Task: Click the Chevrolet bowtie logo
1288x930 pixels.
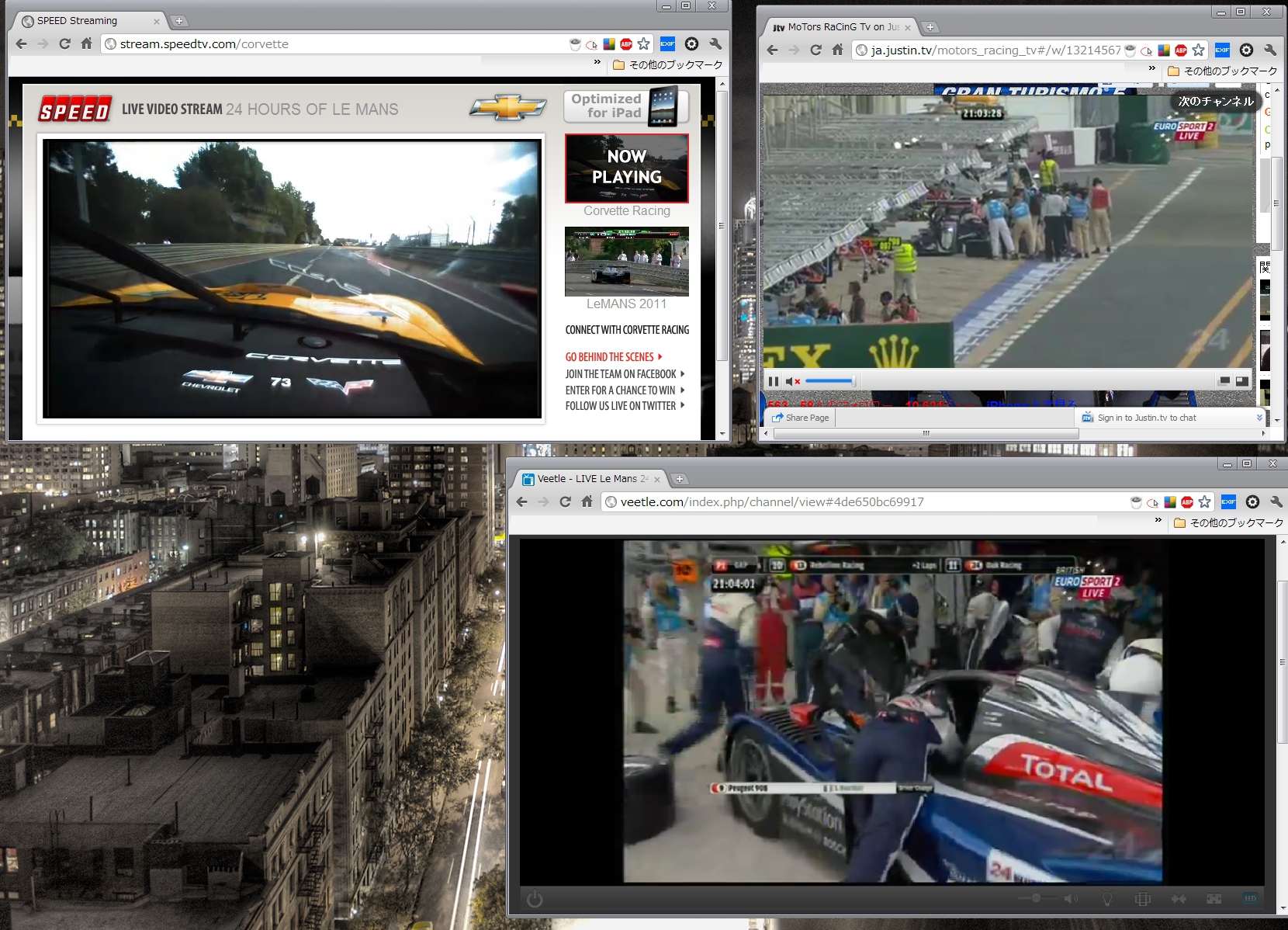Action: [x=507, y=108]
